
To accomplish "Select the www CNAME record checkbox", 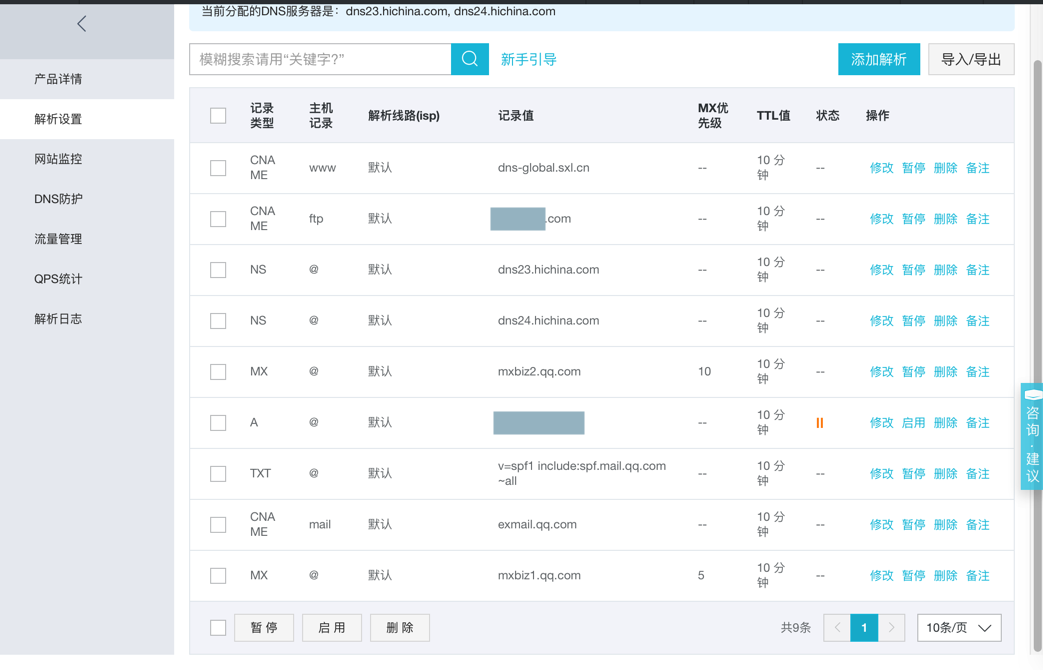I will pos(218,168).
